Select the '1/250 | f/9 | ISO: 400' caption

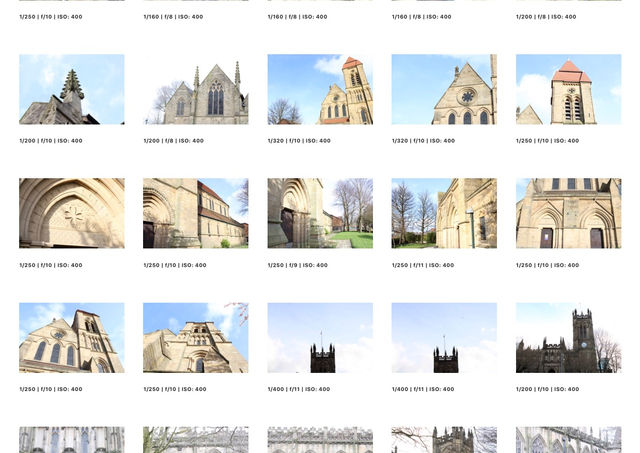[x=298, y=265]
